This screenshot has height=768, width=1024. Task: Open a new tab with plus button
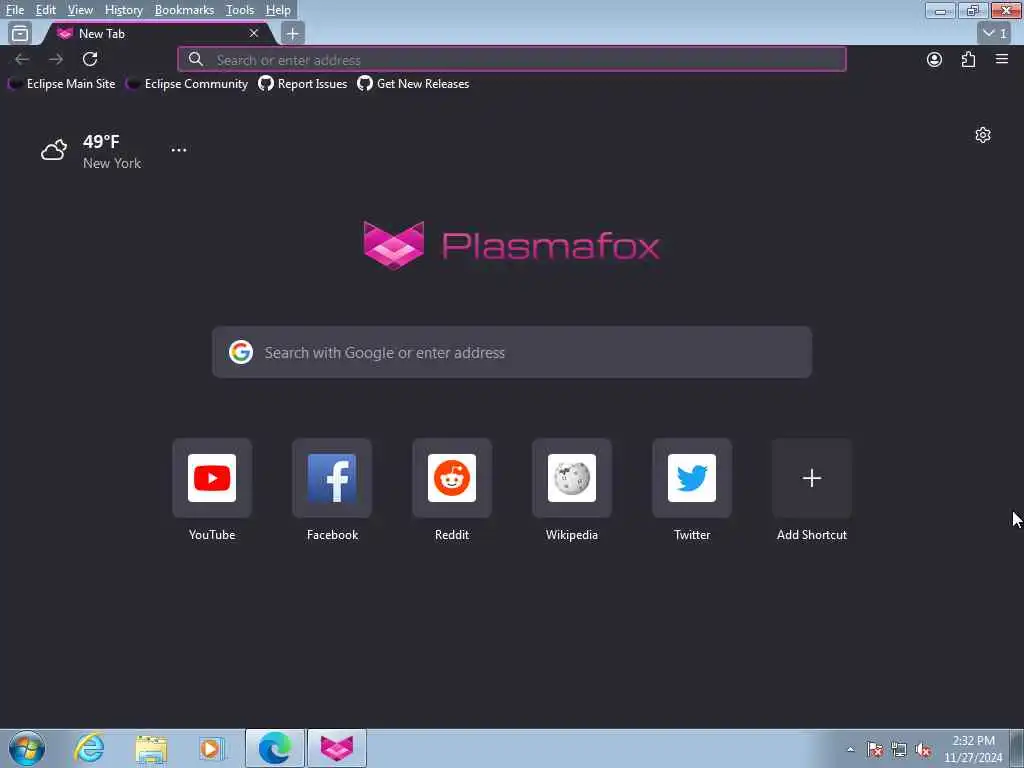point(293,33)
